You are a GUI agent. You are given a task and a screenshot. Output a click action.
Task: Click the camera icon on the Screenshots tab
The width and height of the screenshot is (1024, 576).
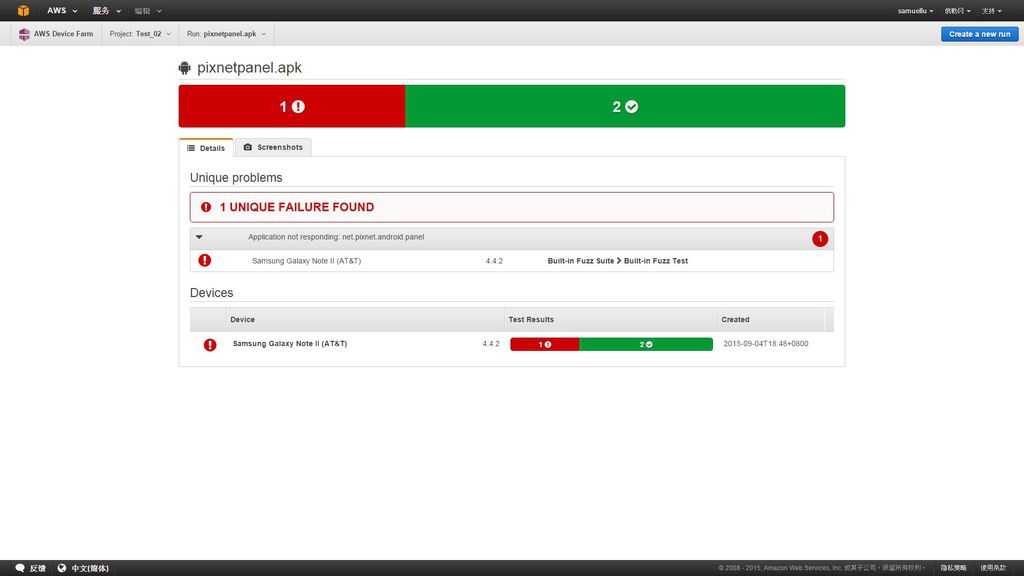248,148
